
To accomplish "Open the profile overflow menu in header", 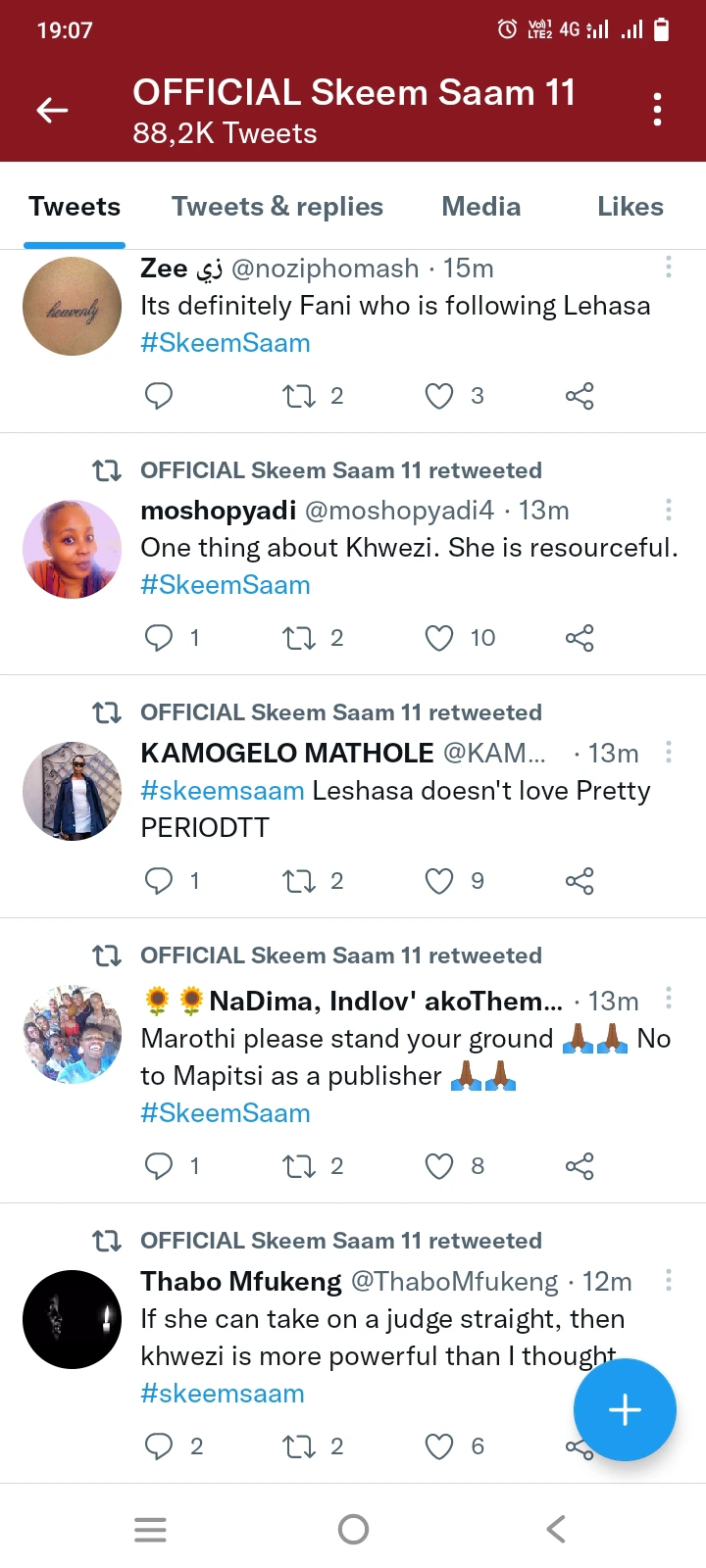I will pos(657,110).
